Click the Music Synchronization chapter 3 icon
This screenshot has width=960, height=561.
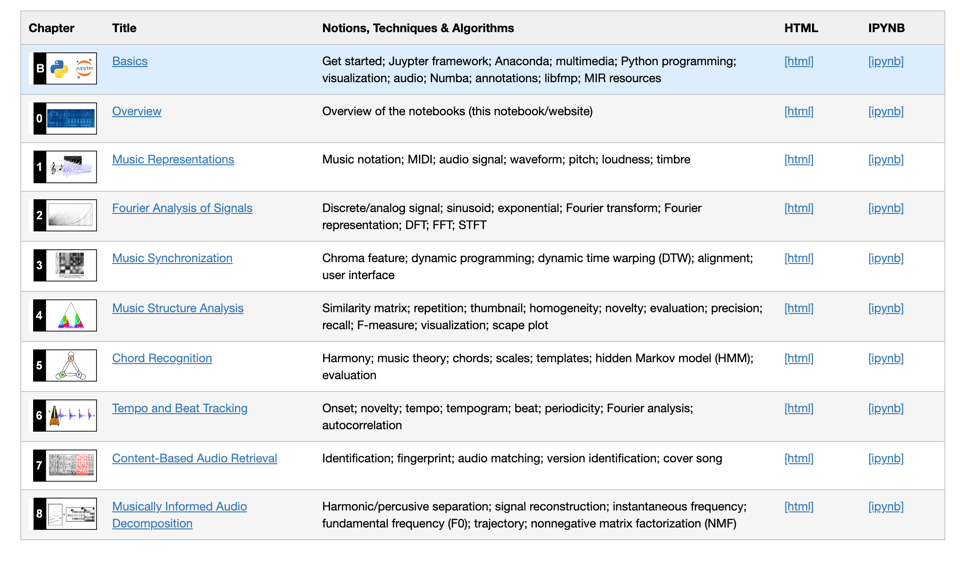pyautogui.click(x=65, y=265)
